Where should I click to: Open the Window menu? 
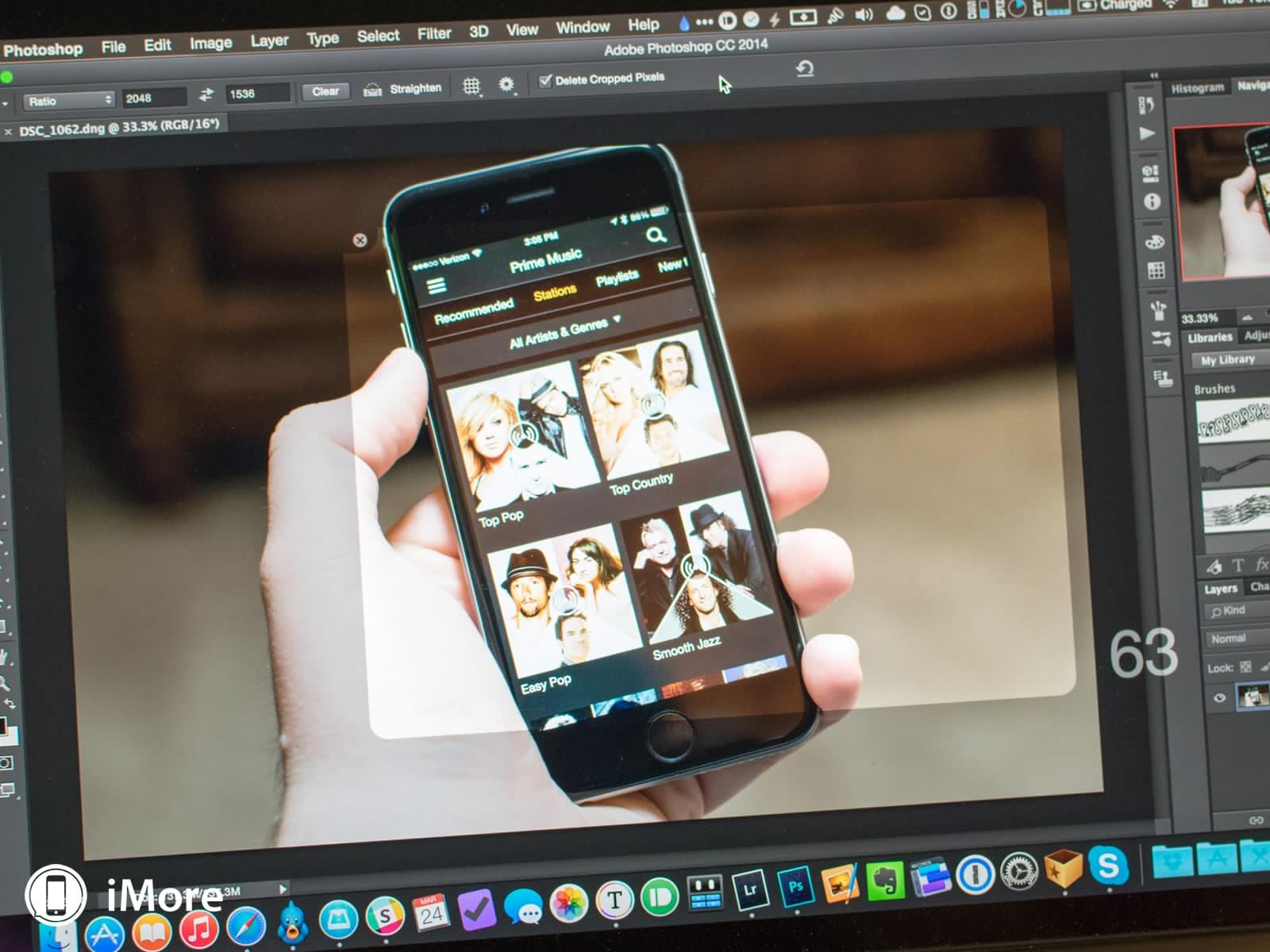[583, 28]
